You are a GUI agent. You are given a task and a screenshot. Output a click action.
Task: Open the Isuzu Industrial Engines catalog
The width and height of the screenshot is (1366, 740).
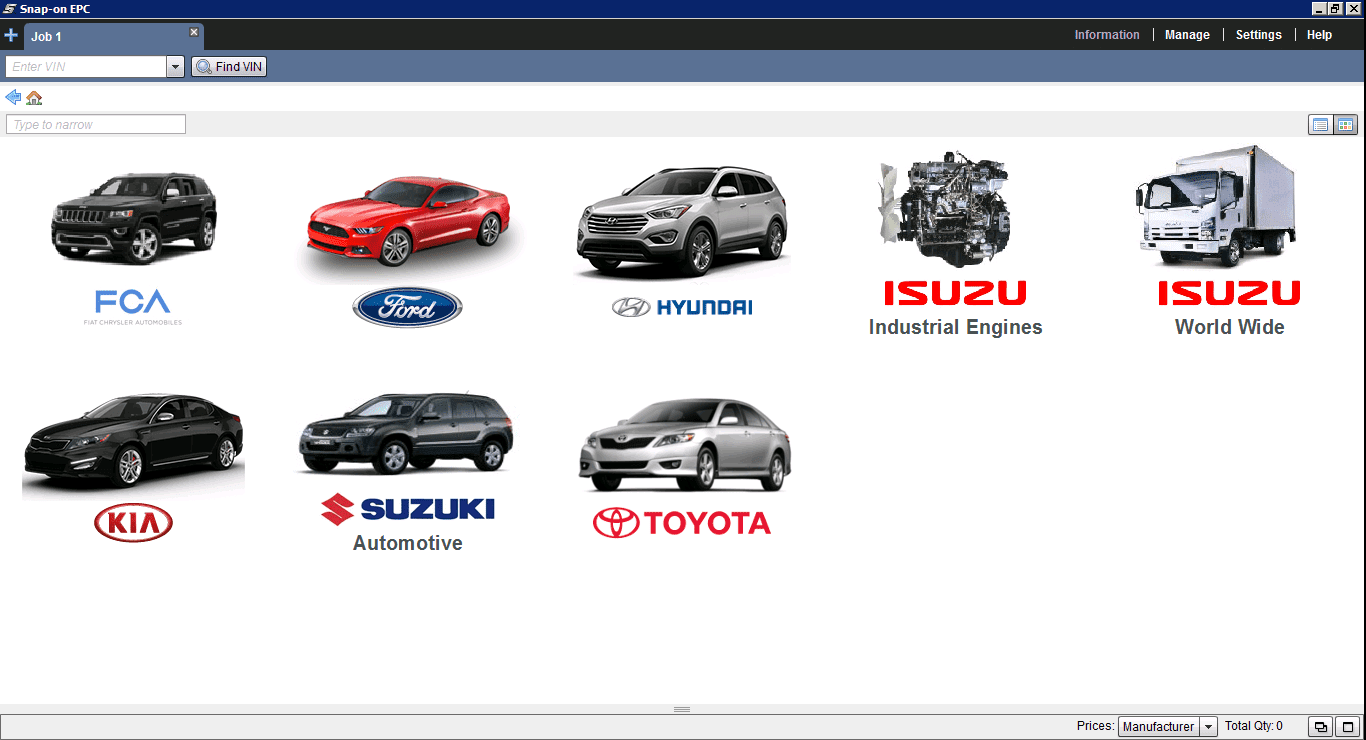point(955,245)
